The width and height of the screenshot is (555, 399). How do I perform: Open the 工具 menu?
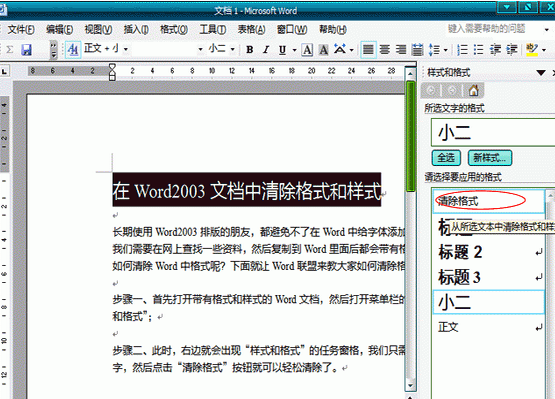(213, 29)
